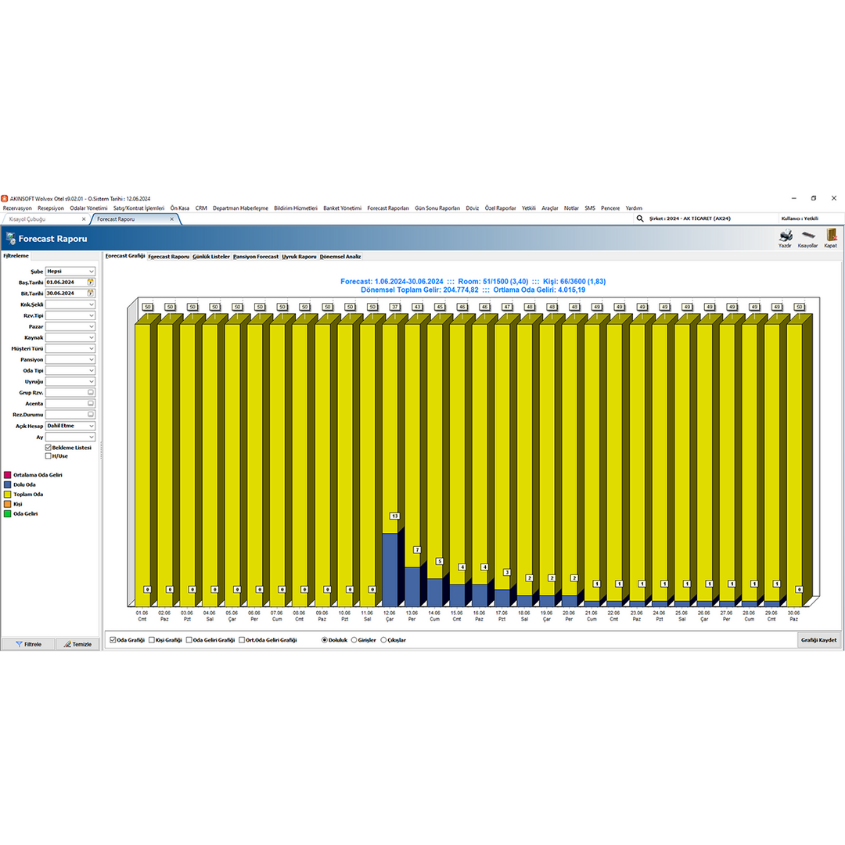Click the Kapat door icon
Screen dimensions: 845x845
point(830,236)
